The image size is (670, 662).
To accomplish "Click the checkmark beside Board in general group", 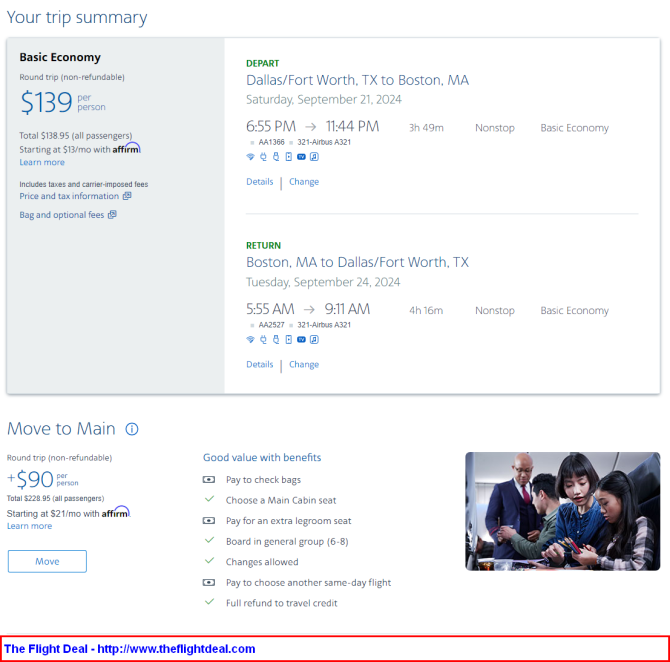I will coord(209,540).
